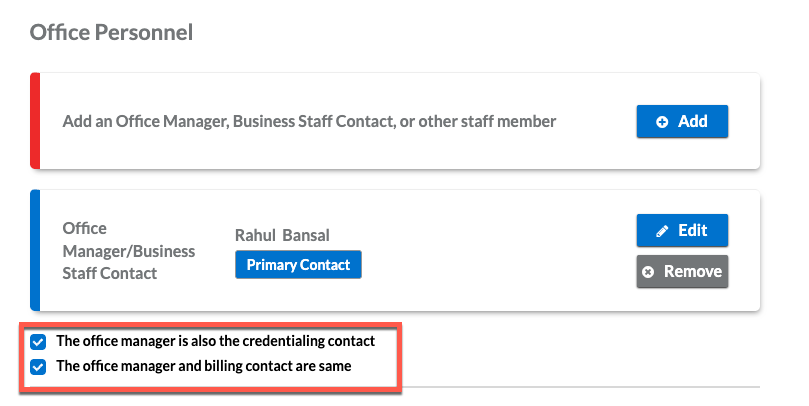Click the plus icon on Add button
This screenshot has height=406, width=809.
point(662,122)
